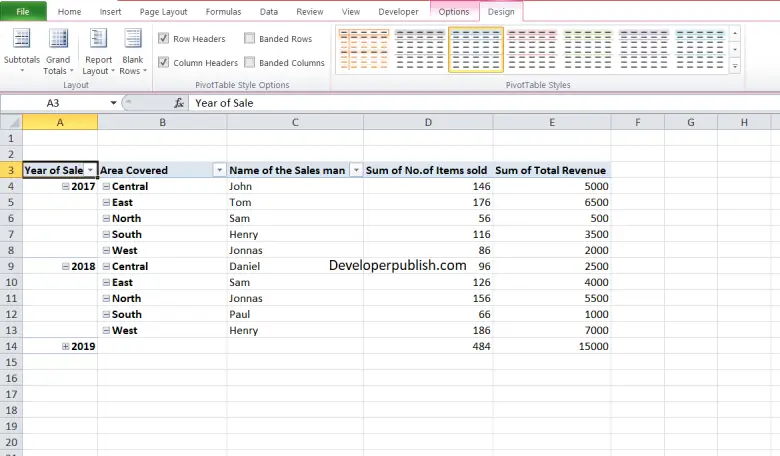Open the Subtotals layout options

coord(22,50)
